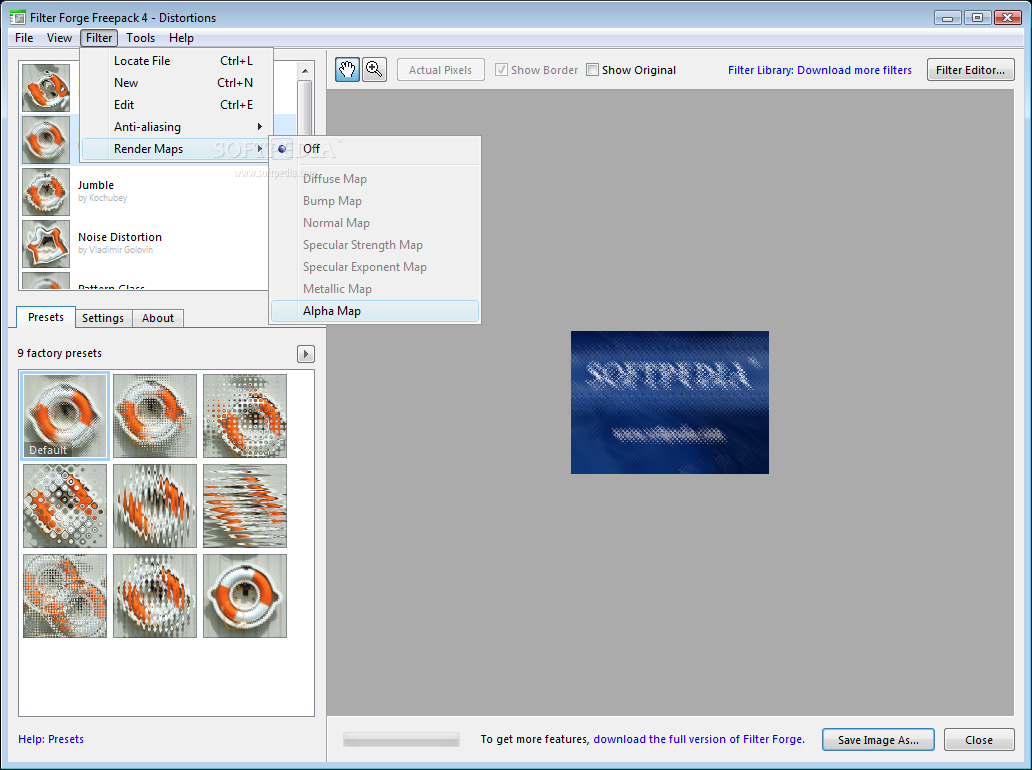Switch to the Settings tab
The height and width of the screenshot is (770, 1032).
(x=103, y=318)
